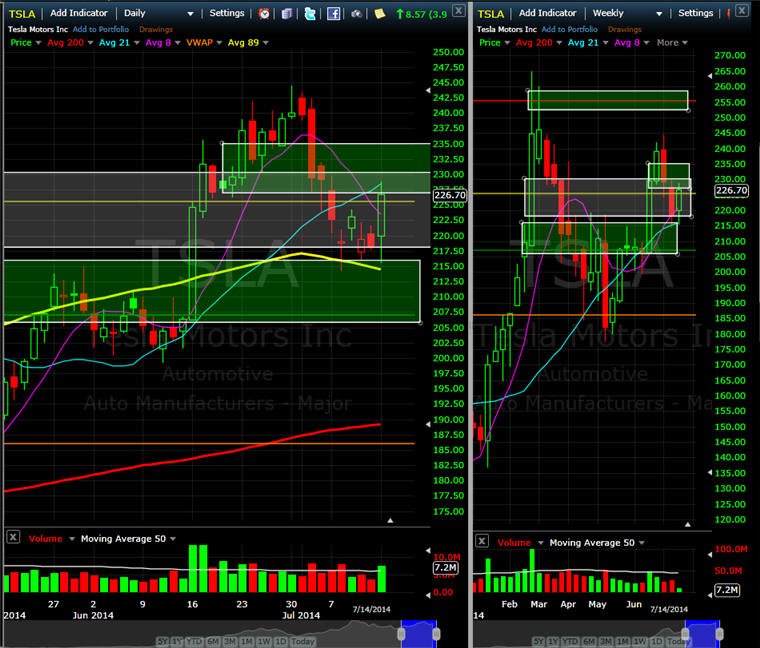Click the 226.70 price label on Weekly axis
Image resolution: width=760 pixels, height=648 pixels.
731,190
